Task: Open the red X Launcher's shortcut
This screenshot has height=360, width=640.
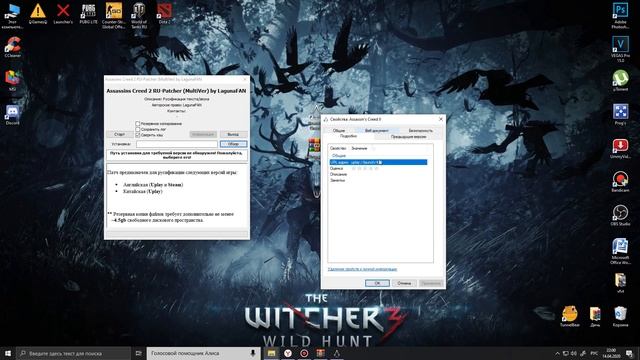Action: 63,14
